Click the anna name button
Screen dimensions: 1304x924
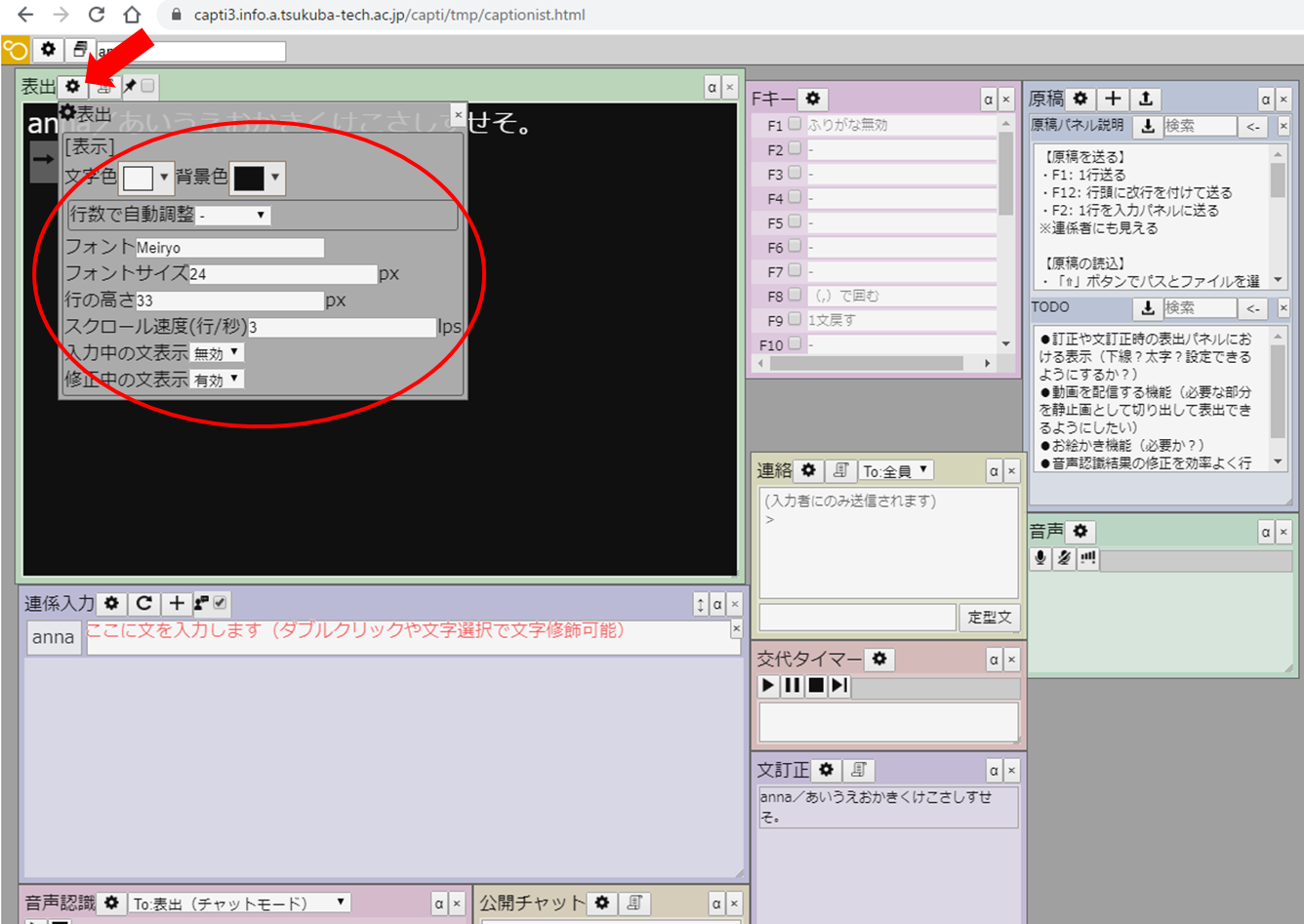pyautogui.click(x=53, y=637)
